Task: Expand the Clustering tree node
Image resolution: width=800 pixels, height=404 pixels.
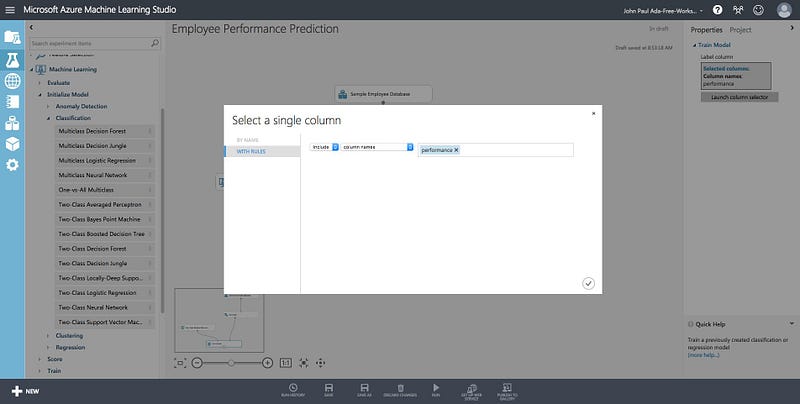Action: pos(48,336)
